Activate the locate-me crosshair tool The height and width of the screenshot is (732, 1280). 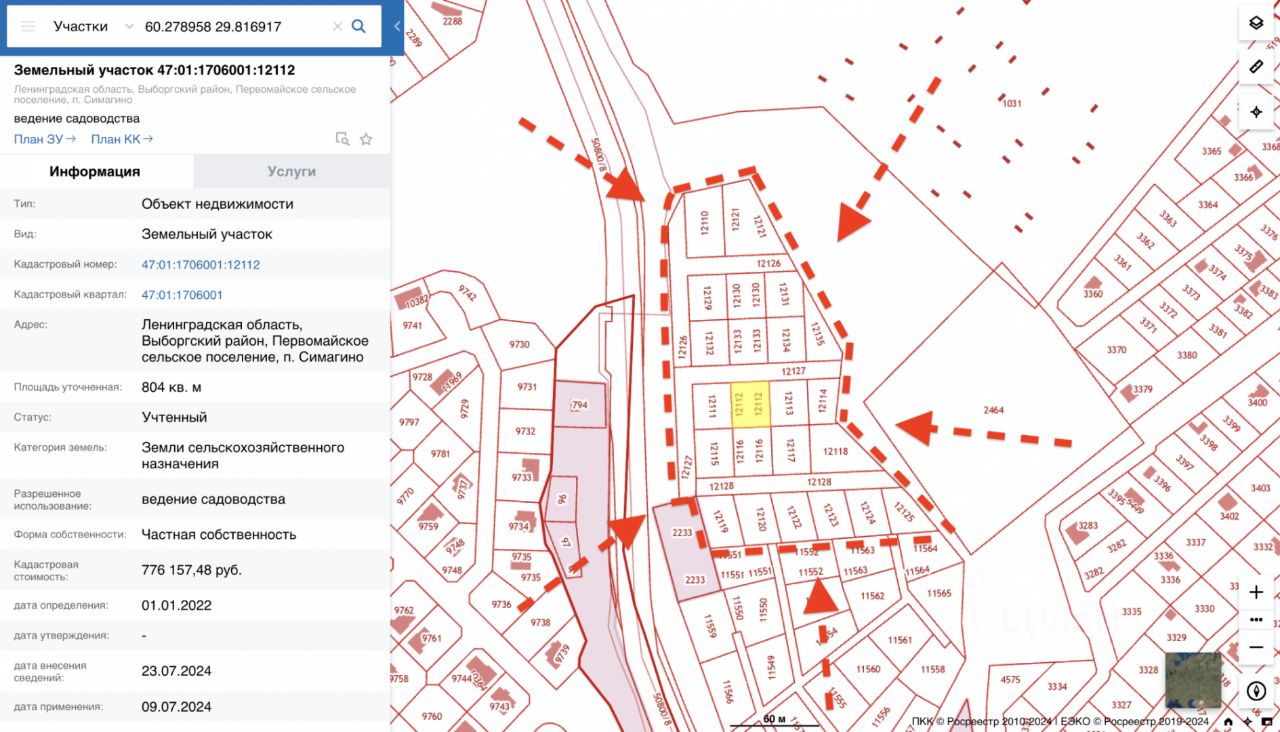pyautogui.click(x=1256, y=111)
